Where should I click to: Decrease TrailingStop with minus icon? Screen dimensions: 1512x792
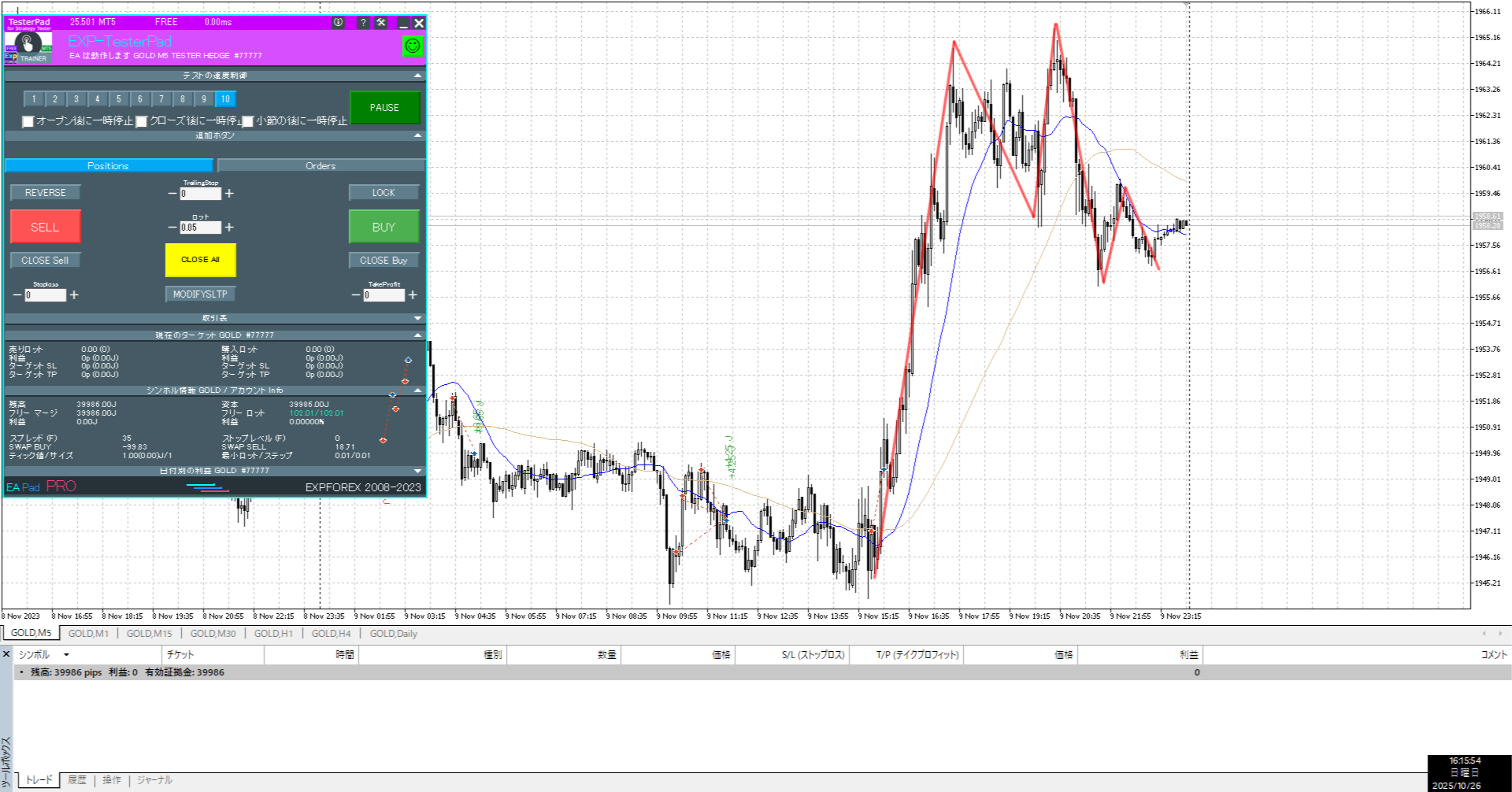pyautogui.click(x=172, y=194)
